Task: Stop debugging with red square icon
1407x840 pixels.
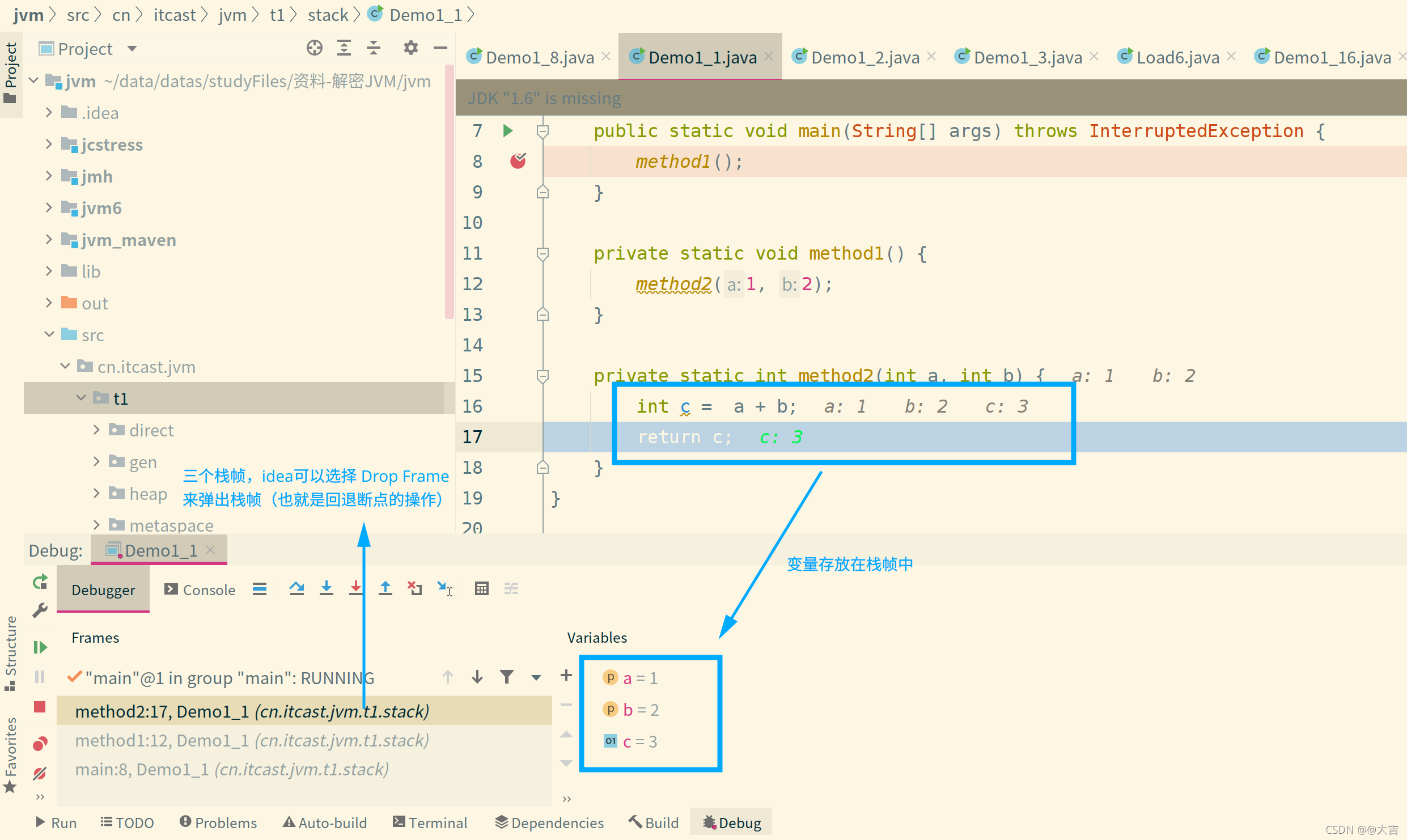Action: 40,707
